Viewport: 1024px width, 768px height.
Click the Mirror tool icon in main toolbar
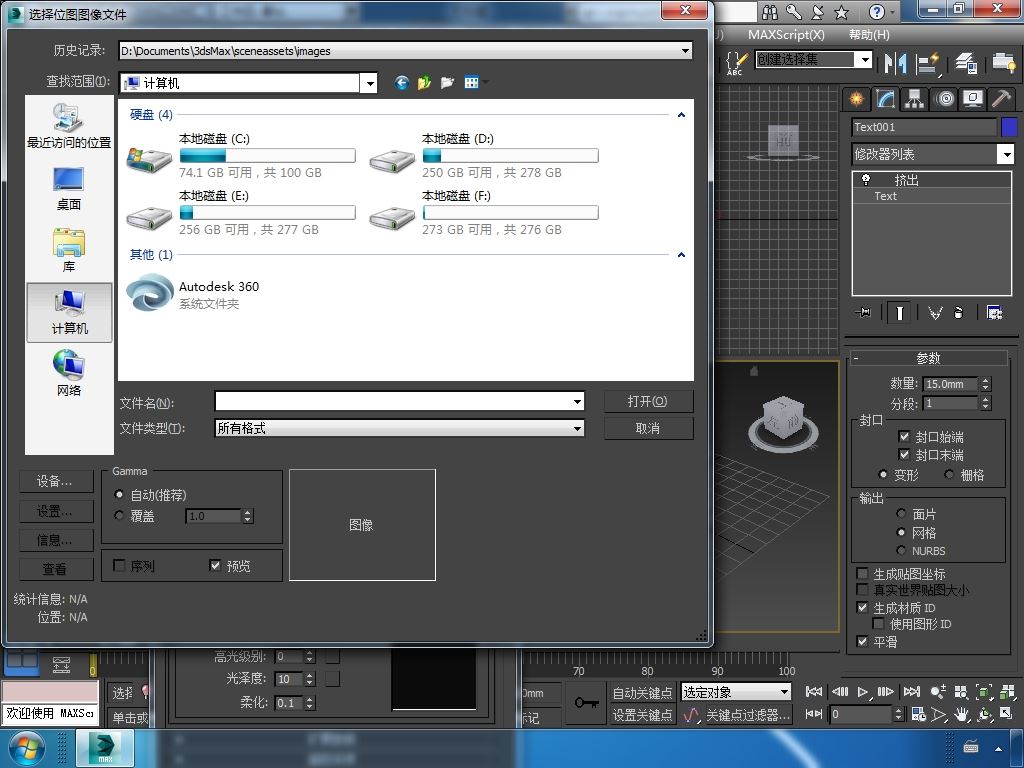coord(895,63)
